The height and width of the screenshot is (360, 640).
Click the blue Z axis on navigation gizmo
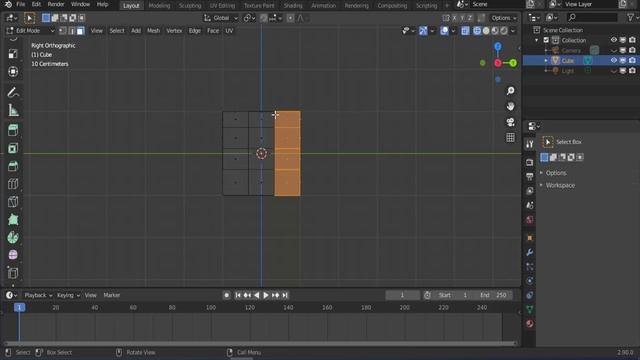tap(498, 47)
